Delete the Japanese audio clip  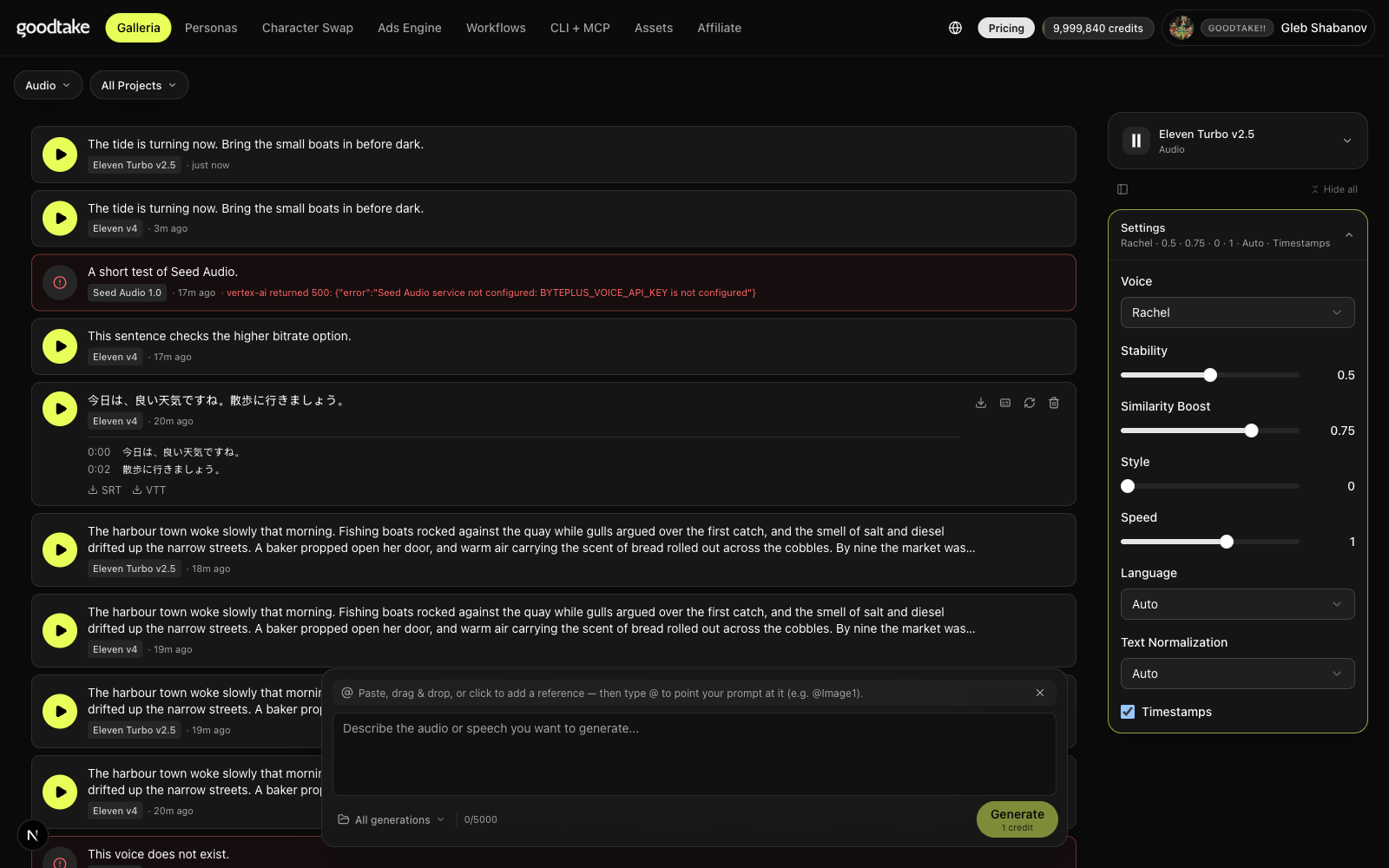point(1054,403)
